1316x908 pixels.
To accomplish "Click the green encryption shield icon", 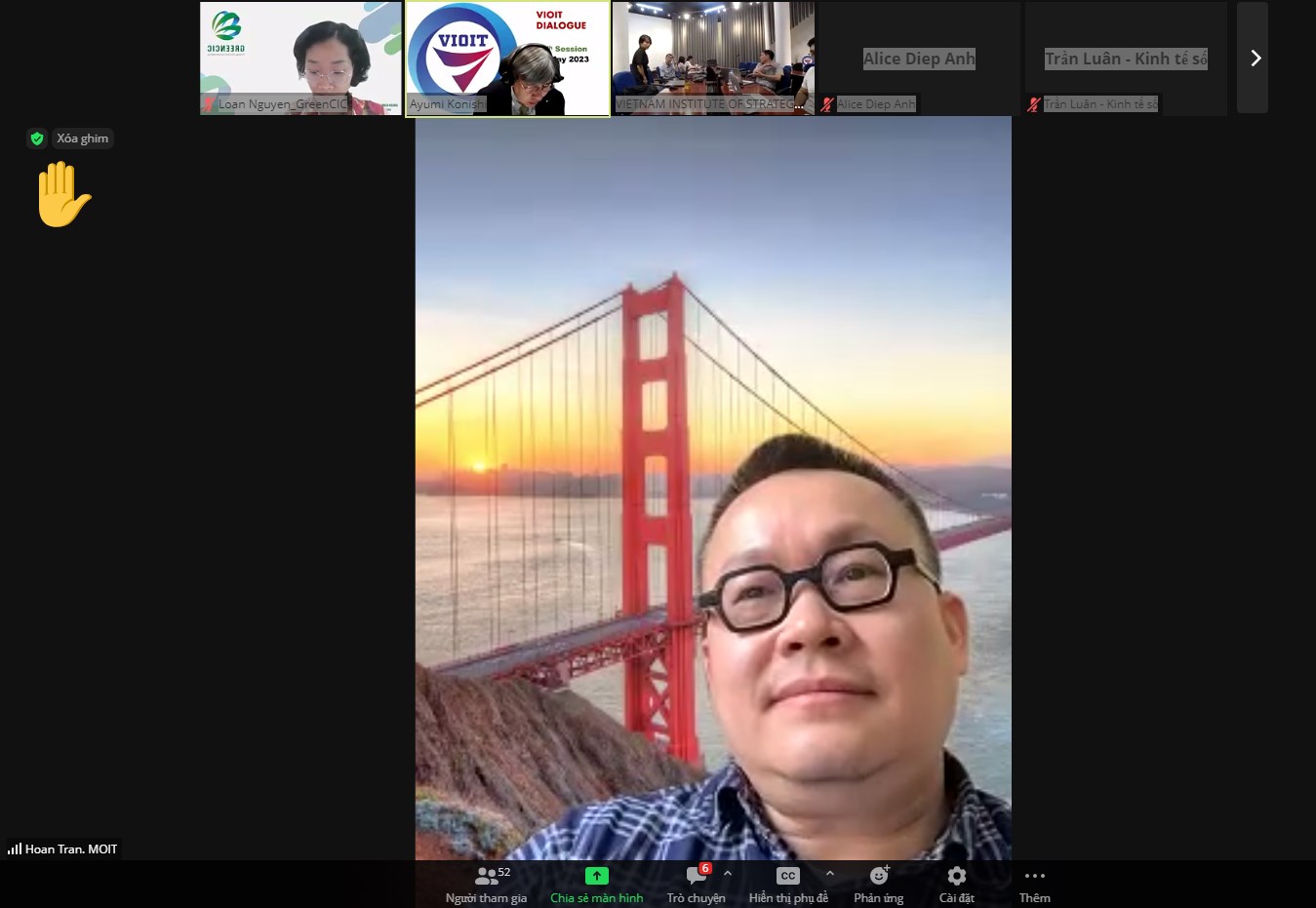I will click(37, 138).
